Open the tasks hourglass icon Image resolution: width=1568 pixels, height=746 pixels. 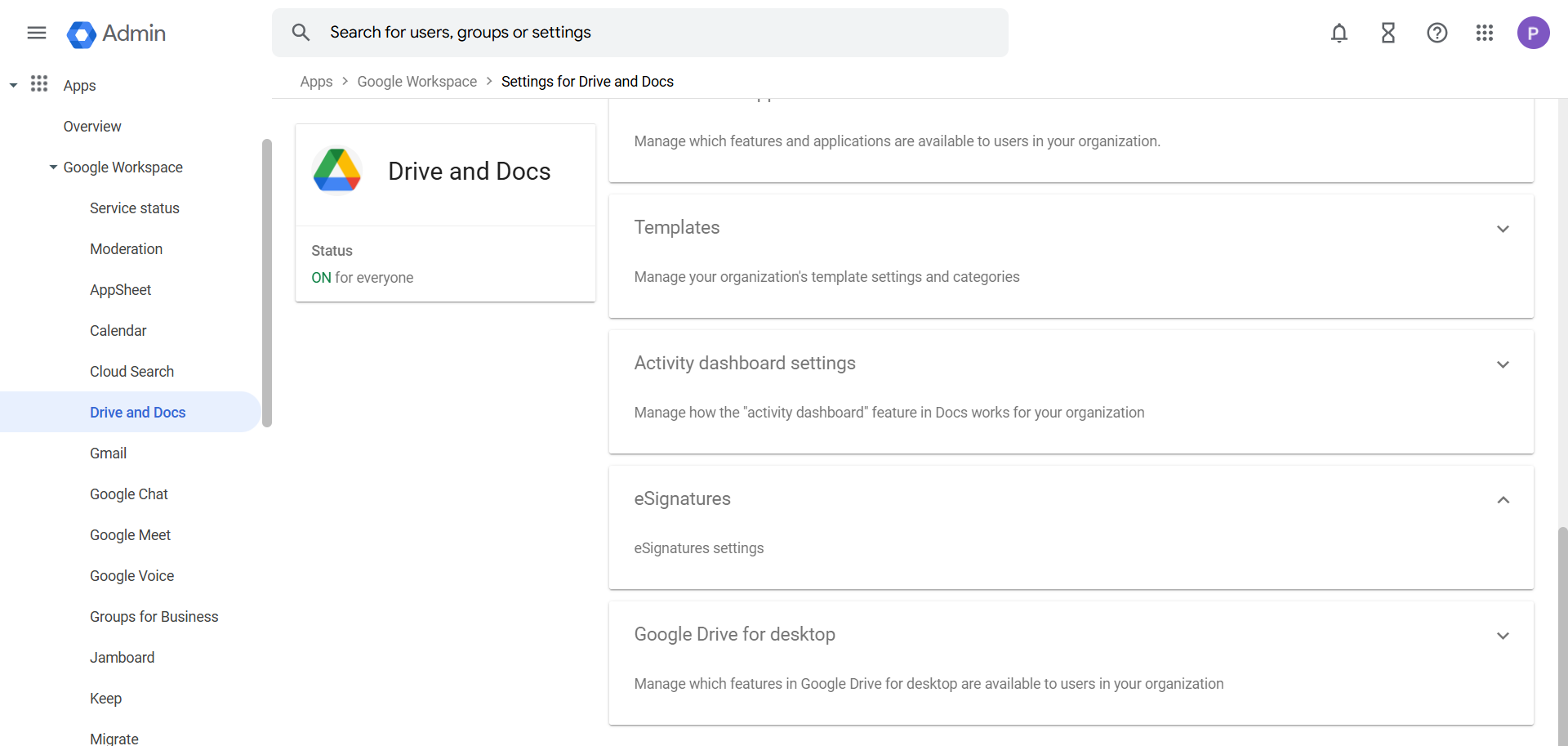(1388, 33)
